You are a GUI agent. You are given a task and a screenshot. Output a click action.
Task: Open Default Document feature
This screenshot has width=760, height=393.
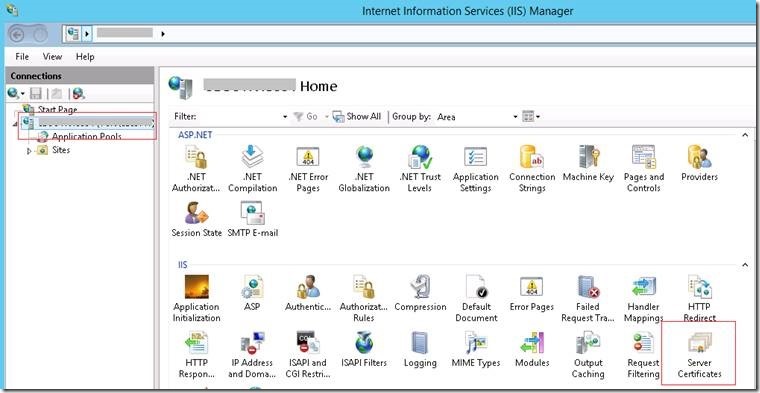(x=476, y=299)
